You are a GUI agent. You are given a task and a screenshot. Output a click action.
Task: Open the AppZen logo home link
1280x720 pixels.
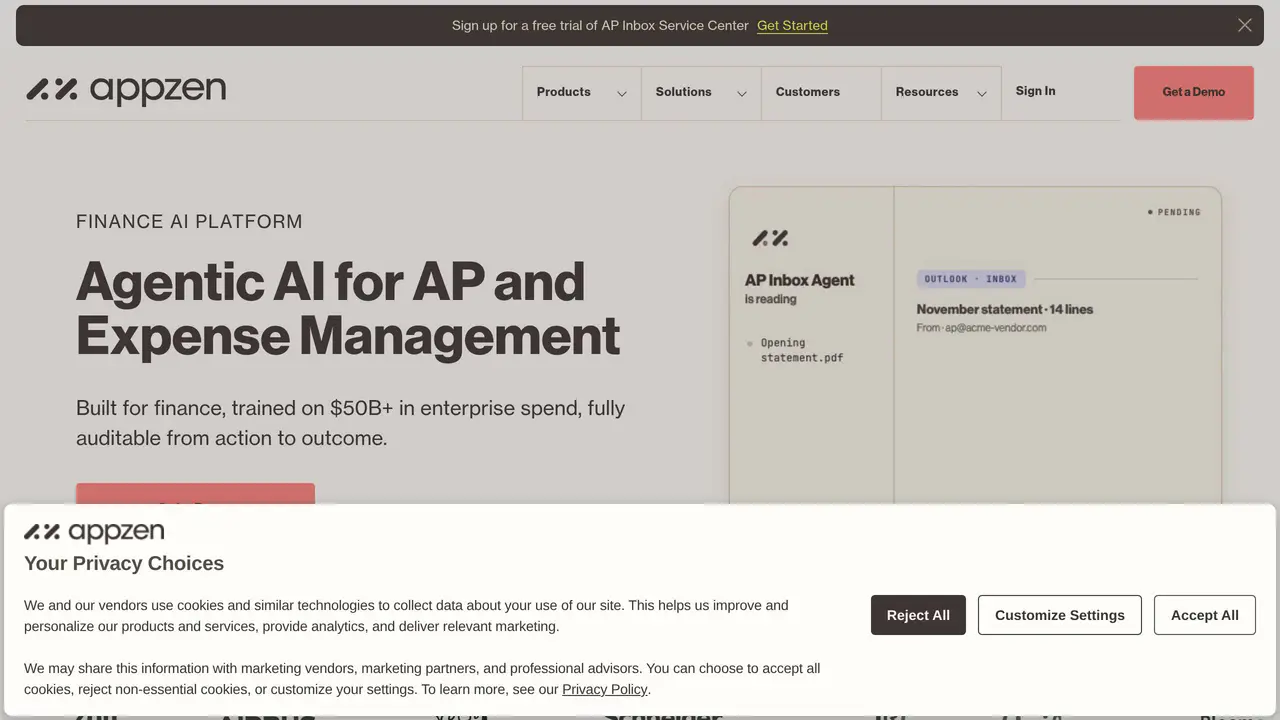point(126,90)
